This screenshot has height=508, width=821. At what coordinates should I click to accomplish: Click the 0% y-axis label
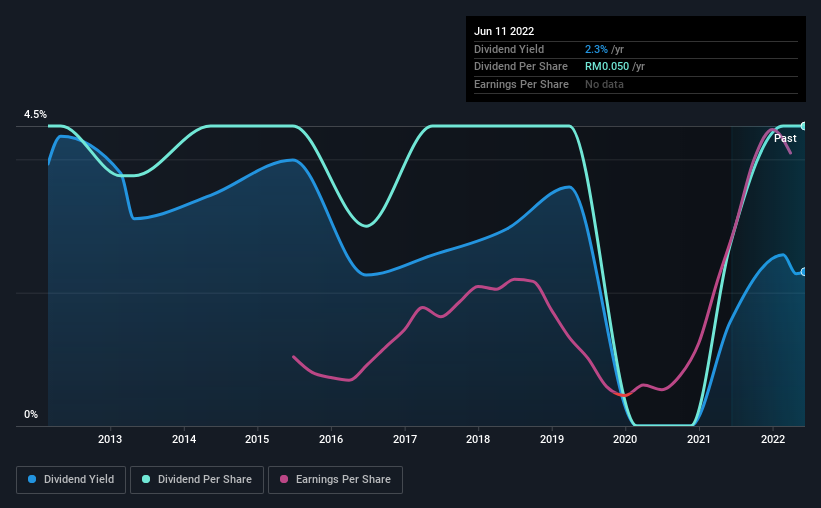click(x=31, y=414)
